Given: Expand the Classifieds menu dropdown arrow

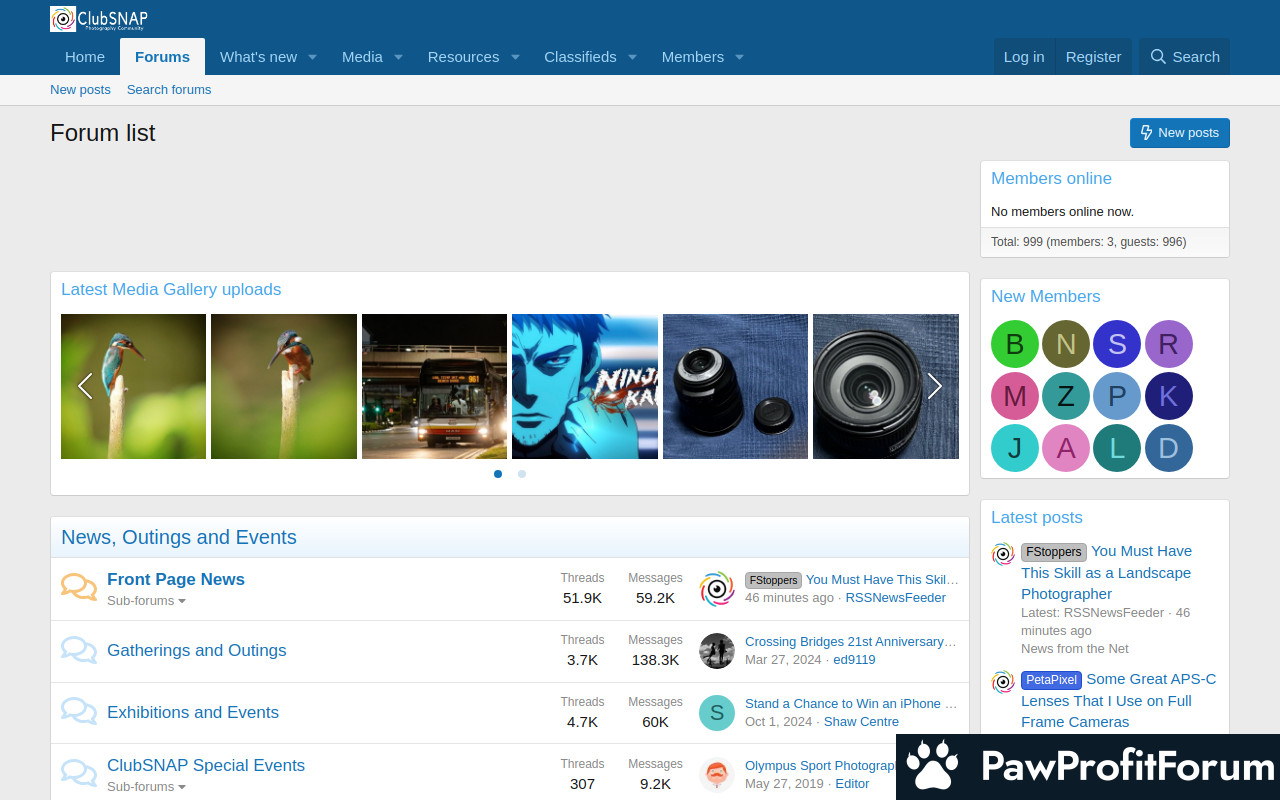Looking at the screenshot, I should [x=632, y=57].
